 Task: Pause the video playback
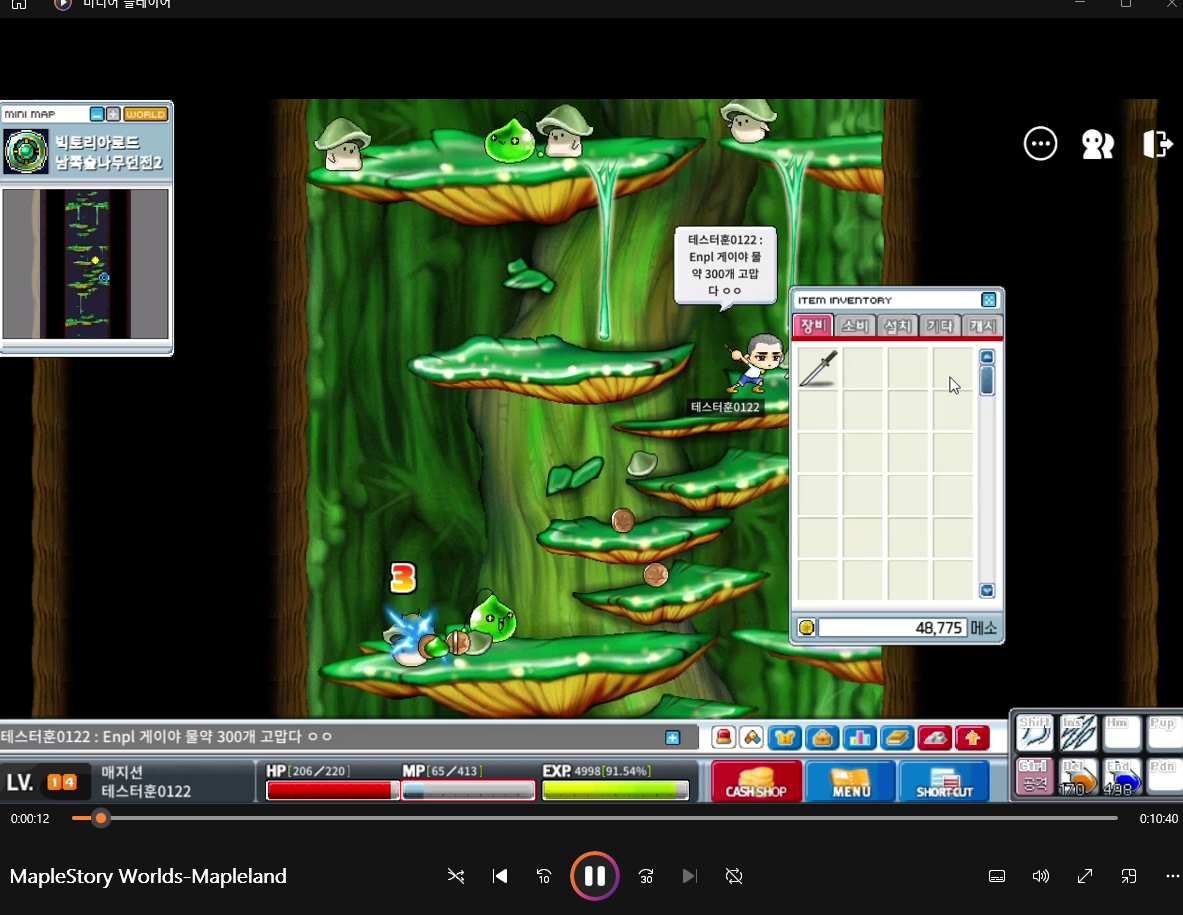point(594,876)
